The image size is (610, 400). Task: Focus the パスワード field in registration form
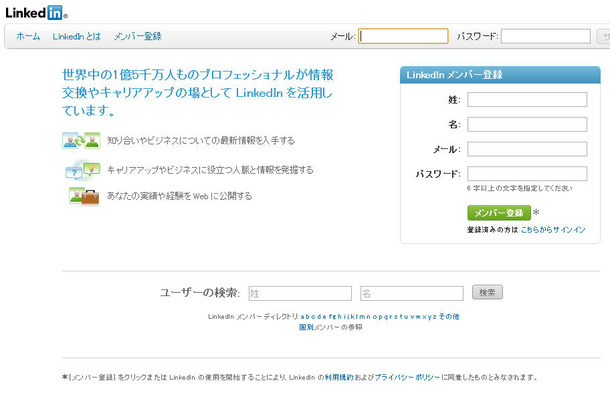[527, 174]
